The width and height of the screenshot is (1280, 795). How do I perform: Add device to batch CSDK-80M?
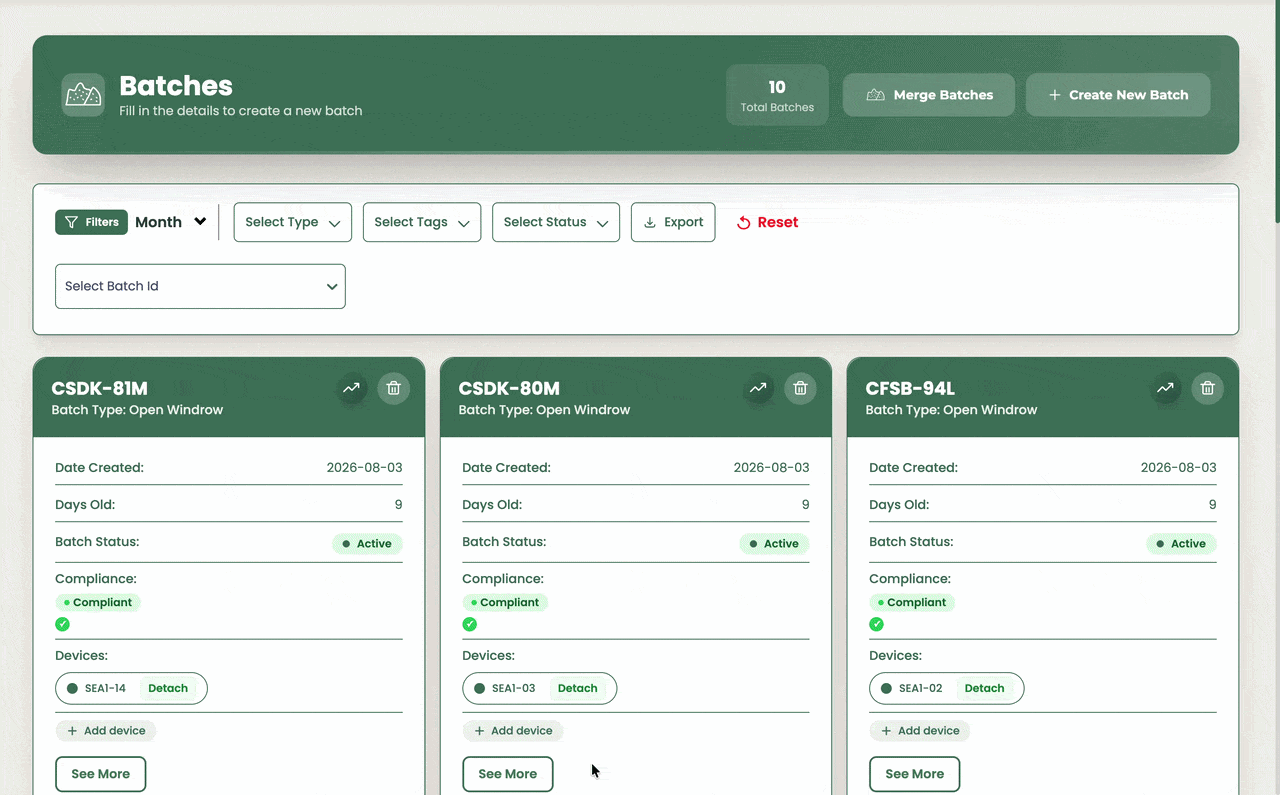pos(513,731)
